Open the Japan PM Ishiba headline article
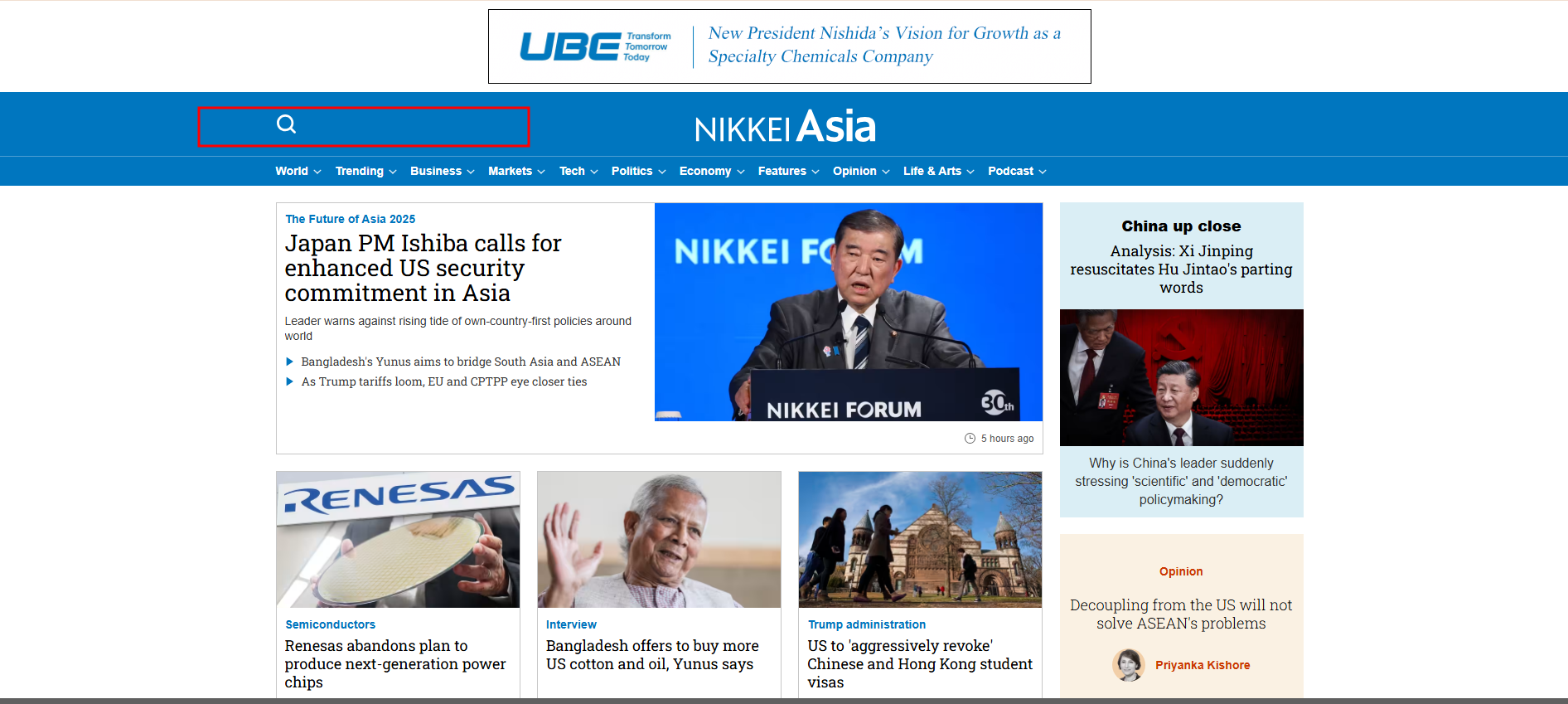The width and height of the screenshot is (1568, 704). coord(423,268)
